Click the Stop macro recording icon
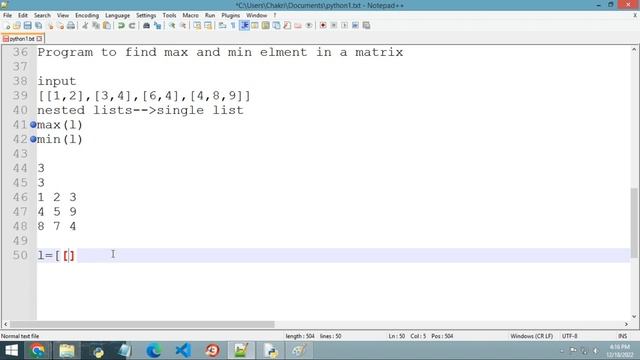Image resolution: width=640 pixels, height=360 pixels. 333,26
